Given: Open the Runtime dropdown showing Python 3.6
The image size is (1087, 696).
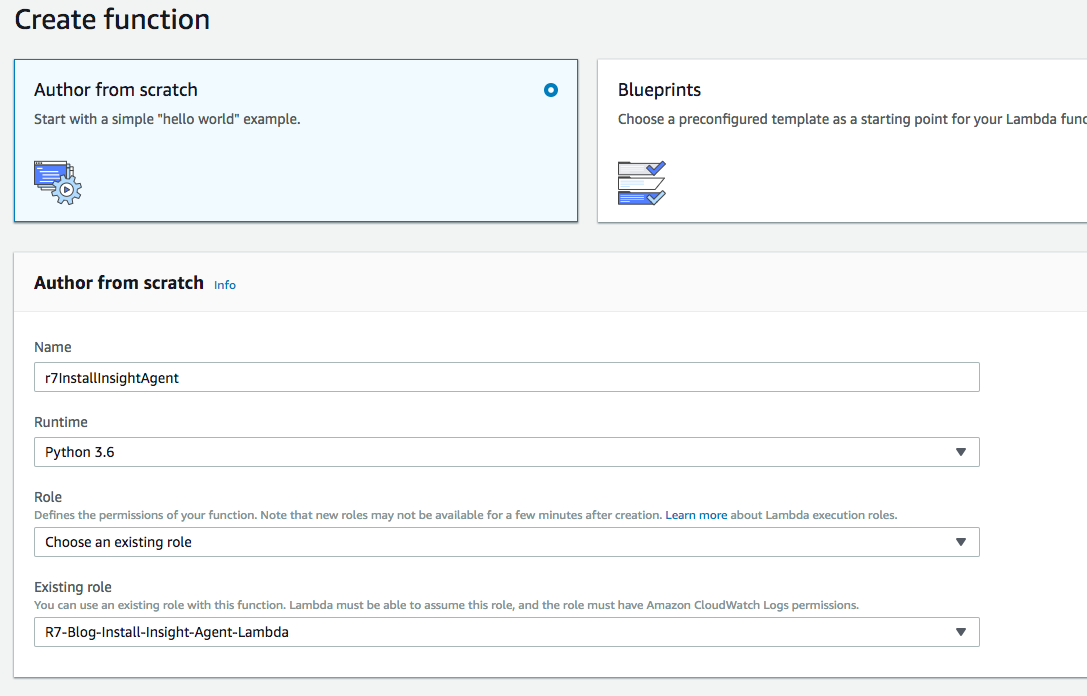Looking at the screenshot, I should pos(506,452).
